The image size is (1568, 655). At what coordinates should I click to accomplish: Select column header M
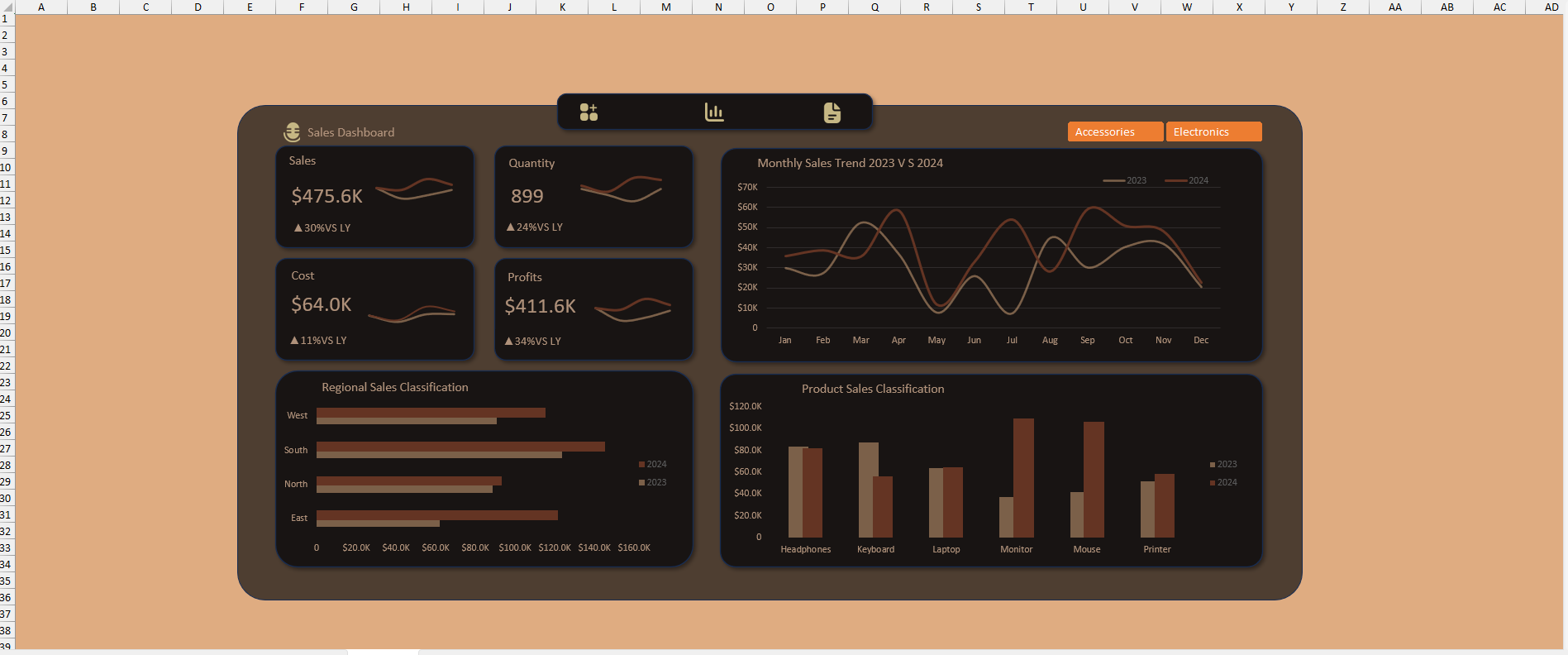pos(666,7)
